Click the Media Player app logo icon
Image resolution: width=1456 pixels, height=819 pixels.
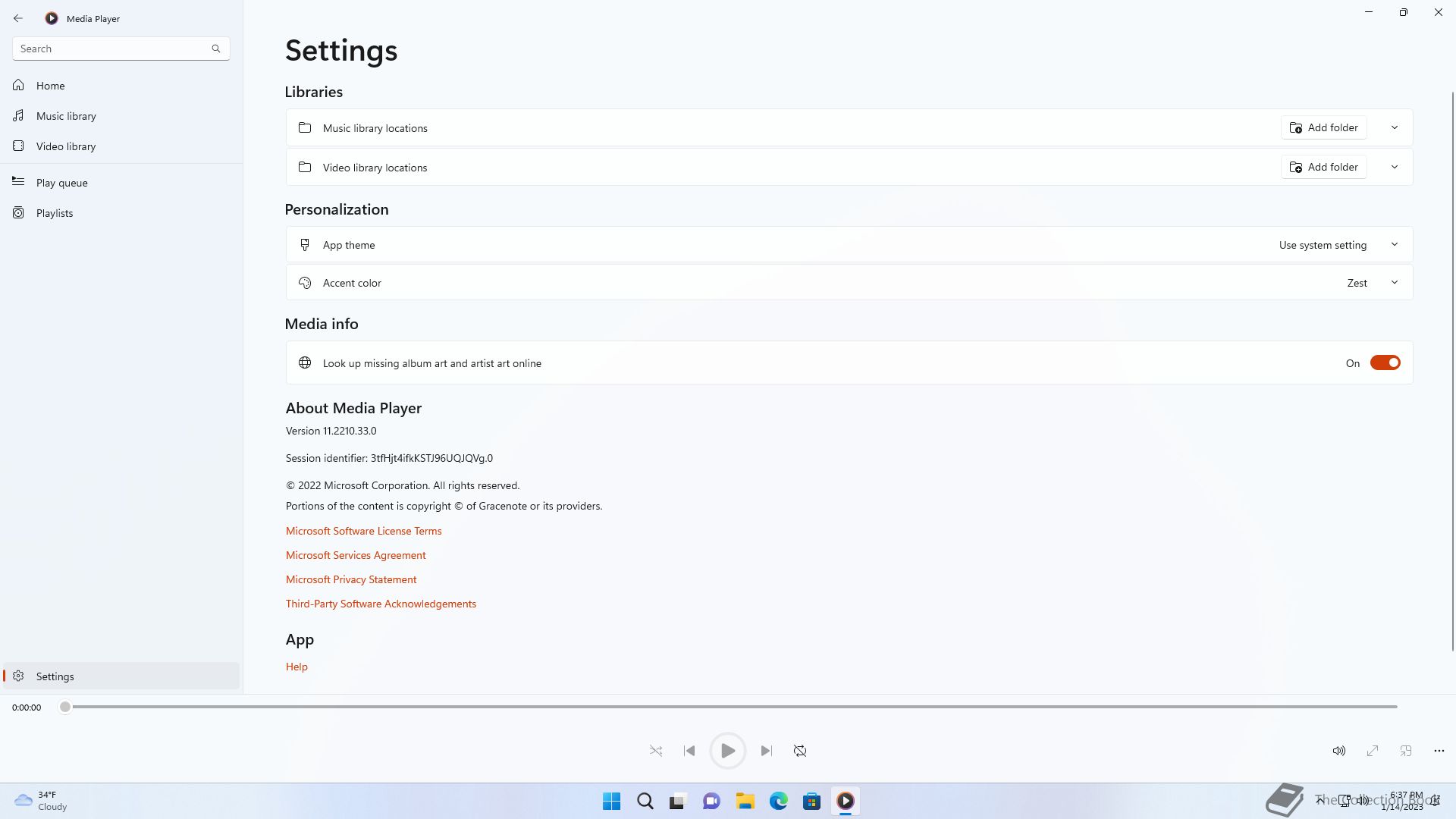click(52, 18)
